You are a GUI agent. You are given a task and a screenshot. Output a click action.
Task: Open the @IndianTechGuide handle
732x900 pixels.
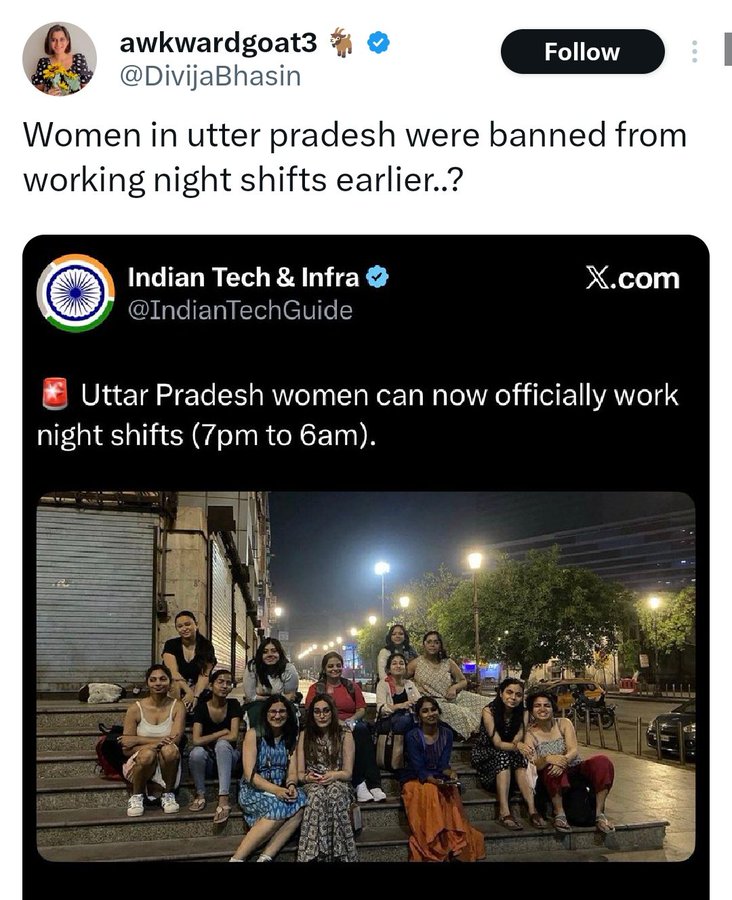point(240,311)
